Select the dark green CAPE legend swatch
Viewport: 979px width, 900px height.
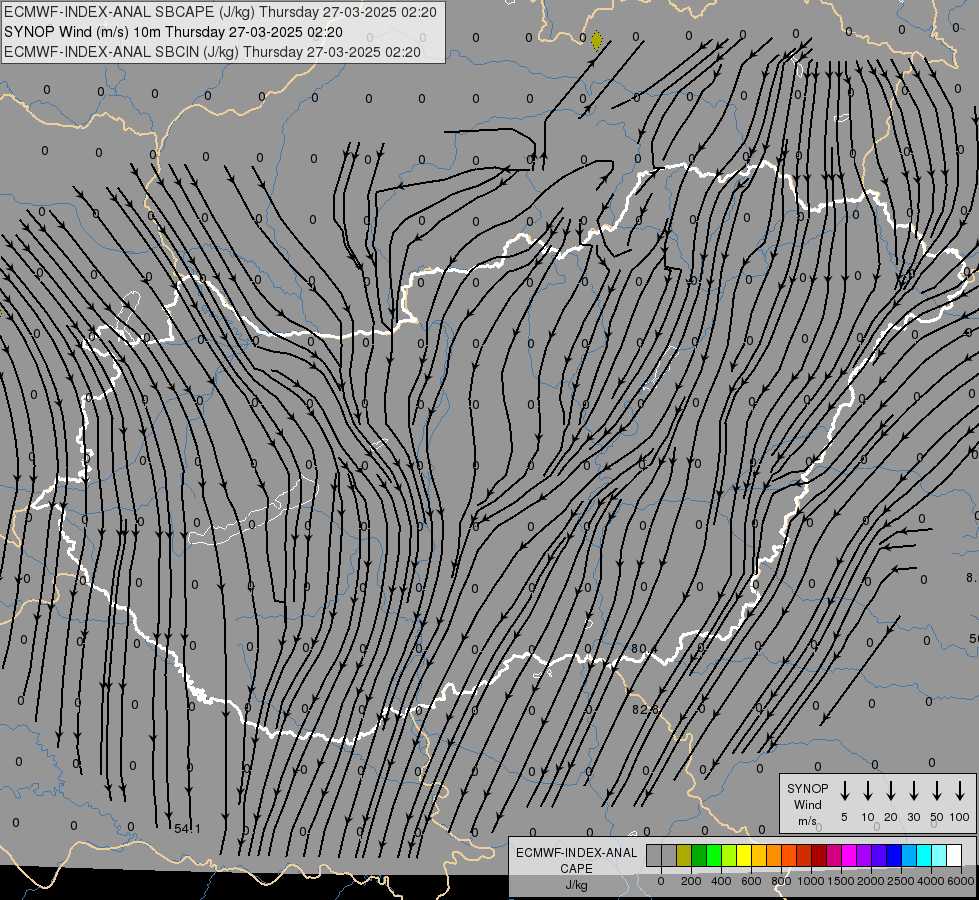click(x=699, y=856)
